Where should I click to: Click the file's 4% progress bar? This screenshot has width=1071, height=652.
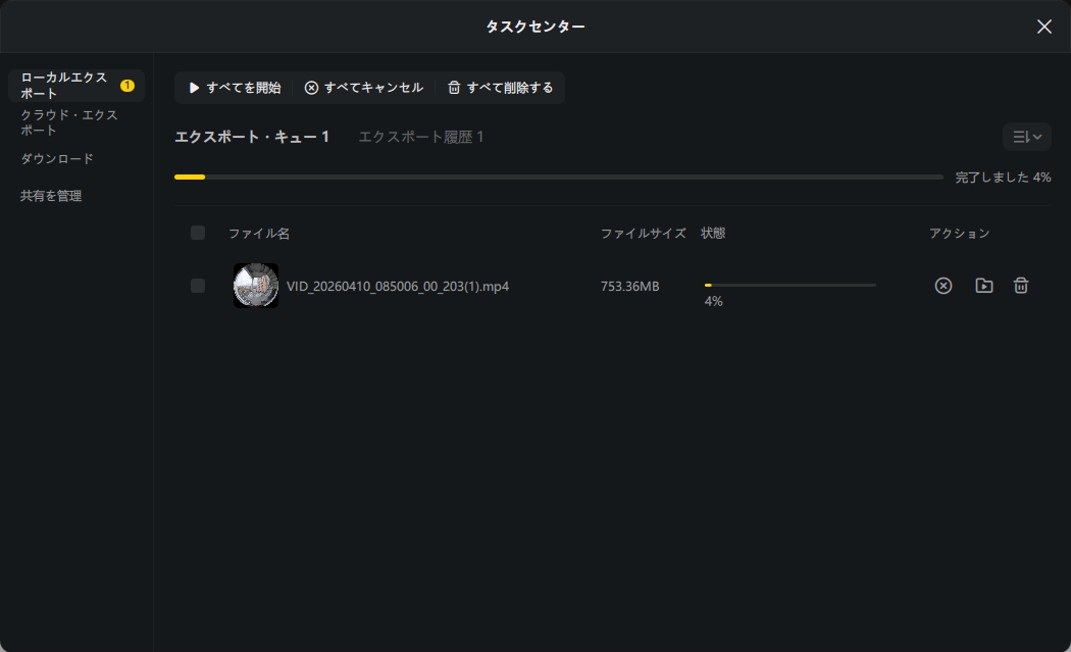pos(790,285)
